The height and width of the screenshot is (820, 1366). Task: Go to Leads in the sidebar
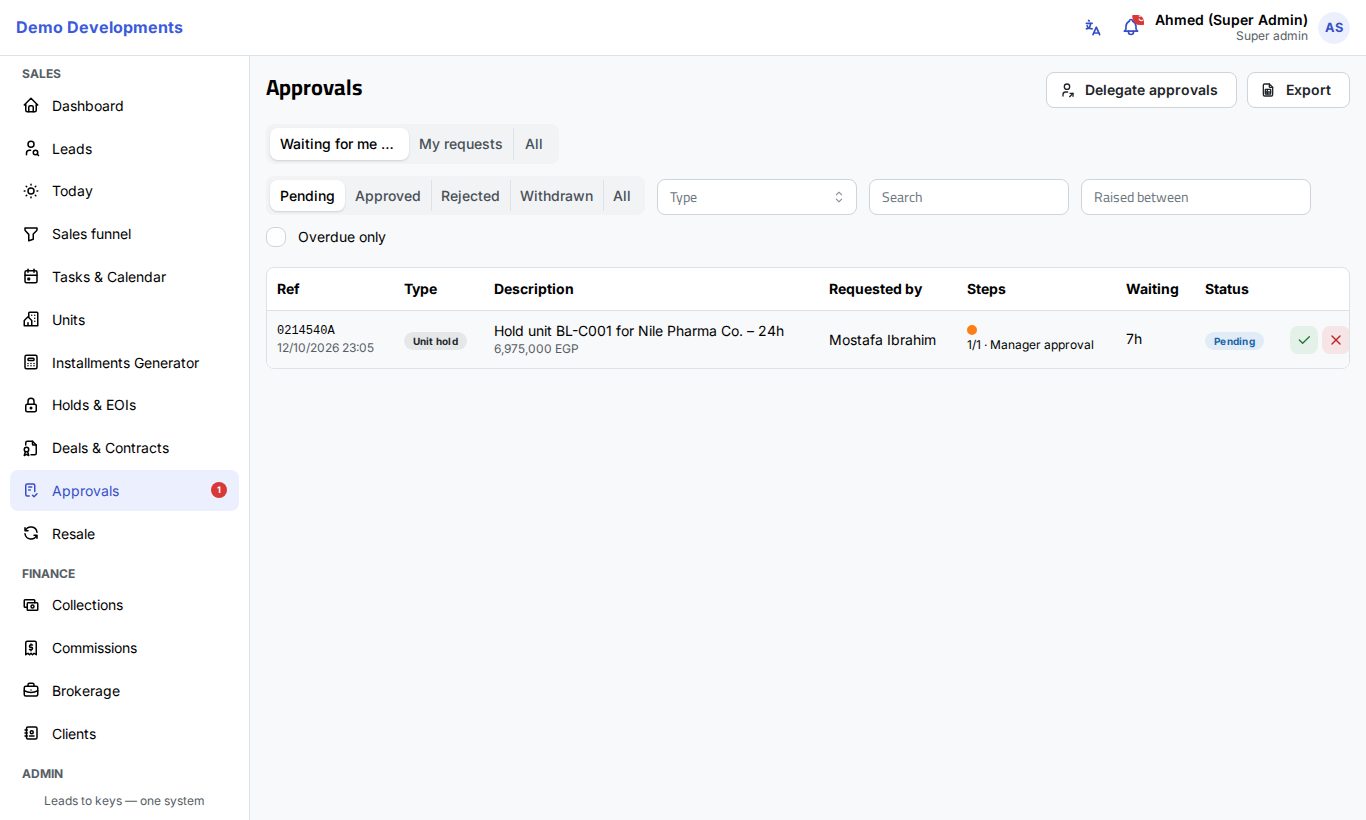pyautogui.click(x=124, y=149)
